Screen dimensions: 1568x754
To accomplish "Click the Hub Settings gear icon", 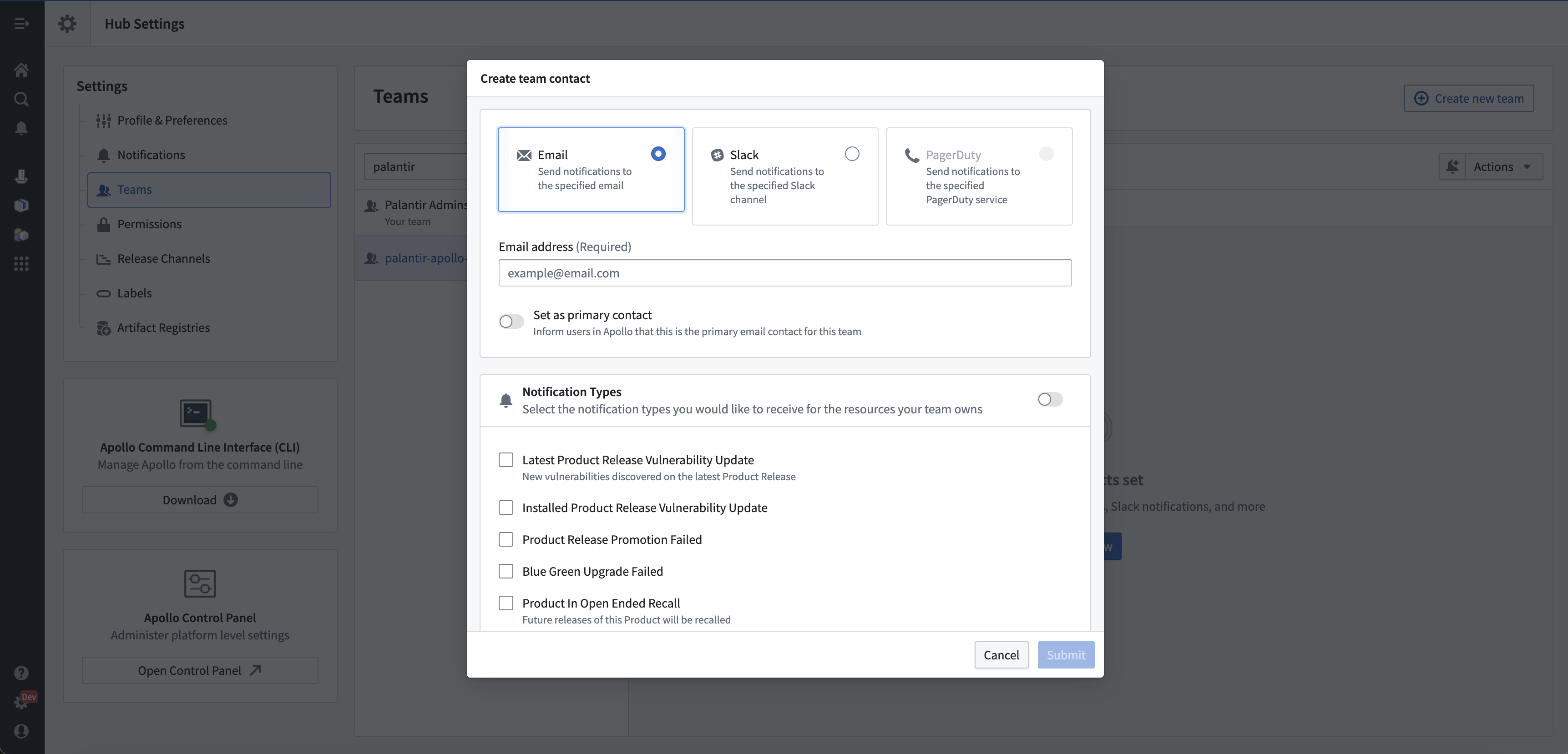I will click(x=67, y=24).
